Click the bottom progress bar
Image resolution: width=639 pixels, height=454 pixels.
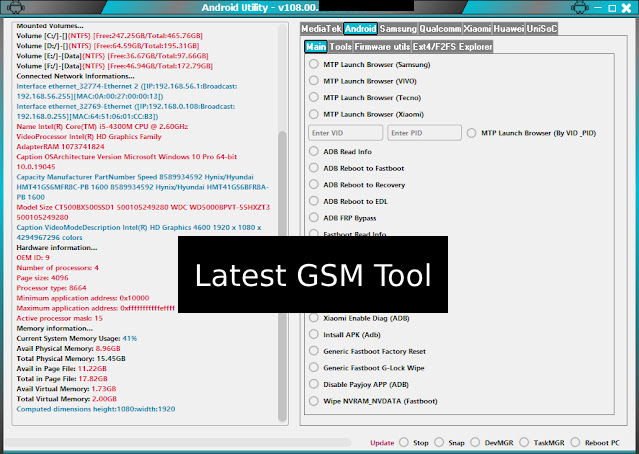coord(178,443)
